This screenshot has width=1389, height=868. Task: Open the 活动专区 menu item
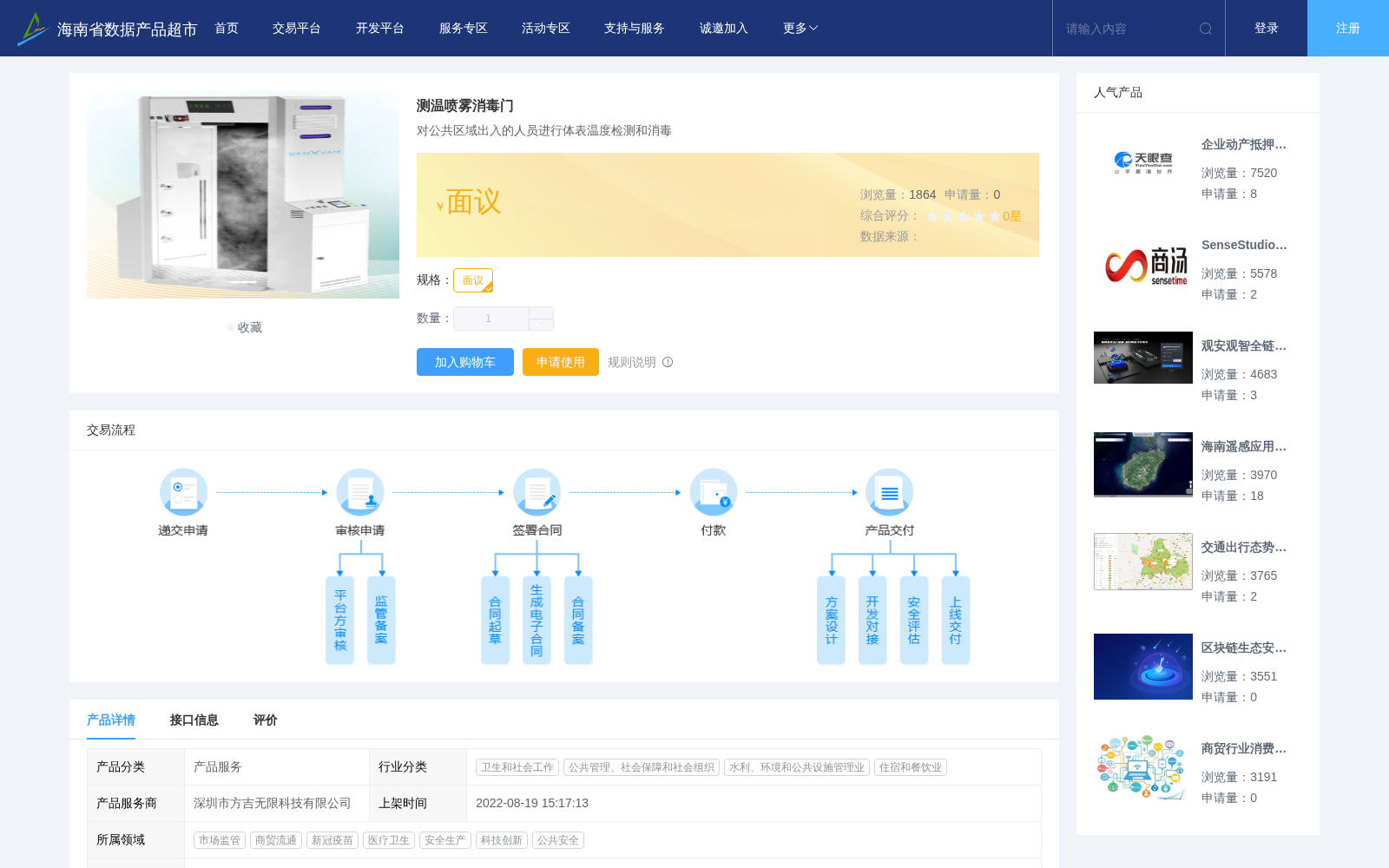(x=546, y=29)
